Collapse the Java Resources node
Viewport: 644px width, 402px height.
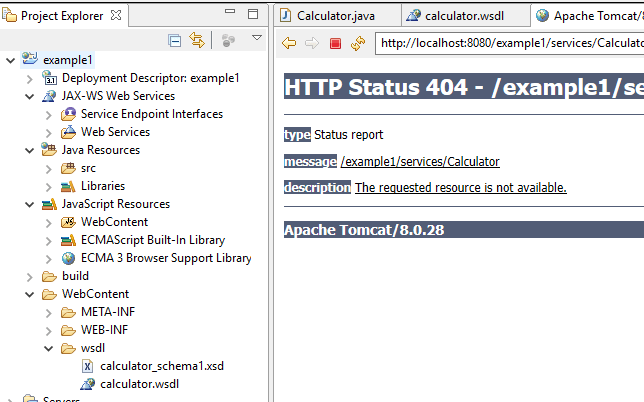point(30,151)
